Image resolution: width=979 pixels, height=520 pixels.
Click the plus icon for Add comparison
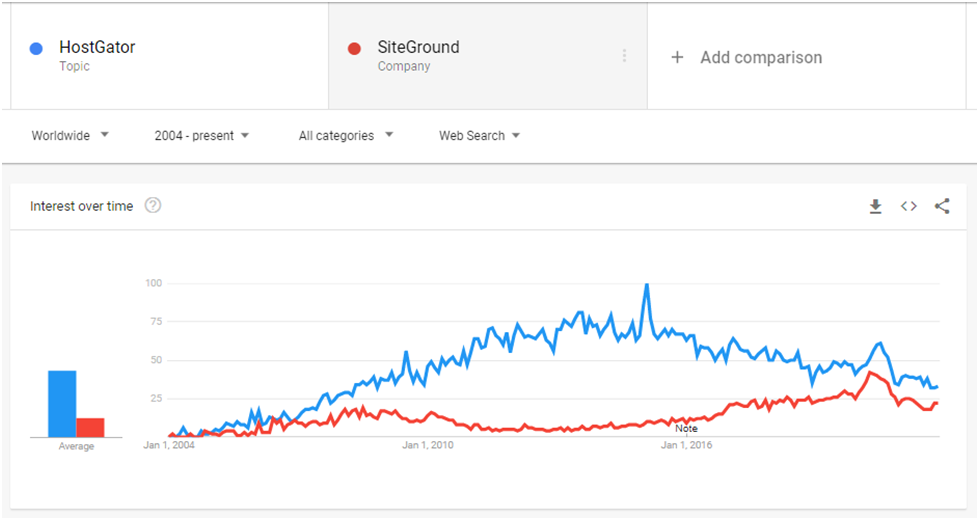tap(677, 57)
